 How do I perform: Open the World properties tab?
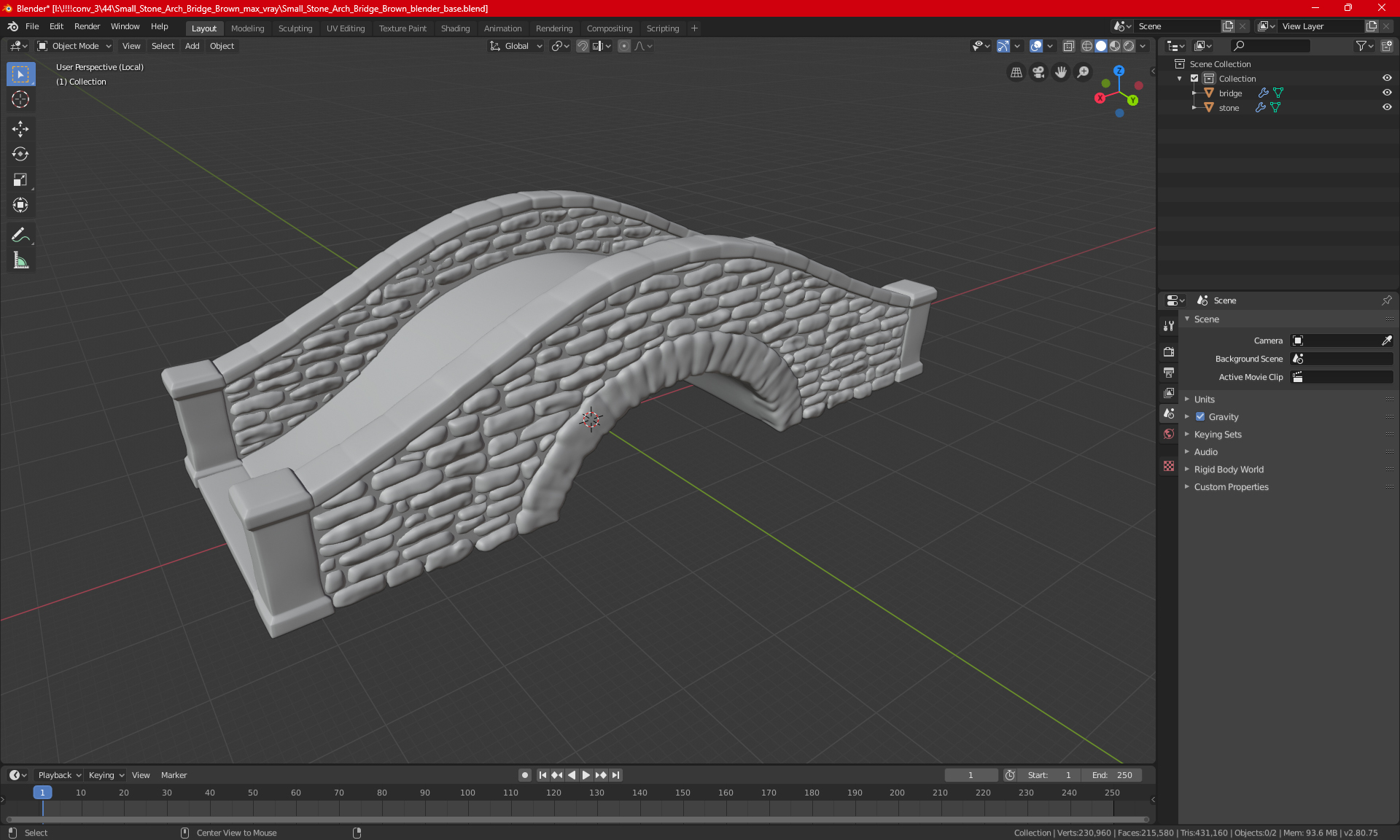pos(1169,434)
